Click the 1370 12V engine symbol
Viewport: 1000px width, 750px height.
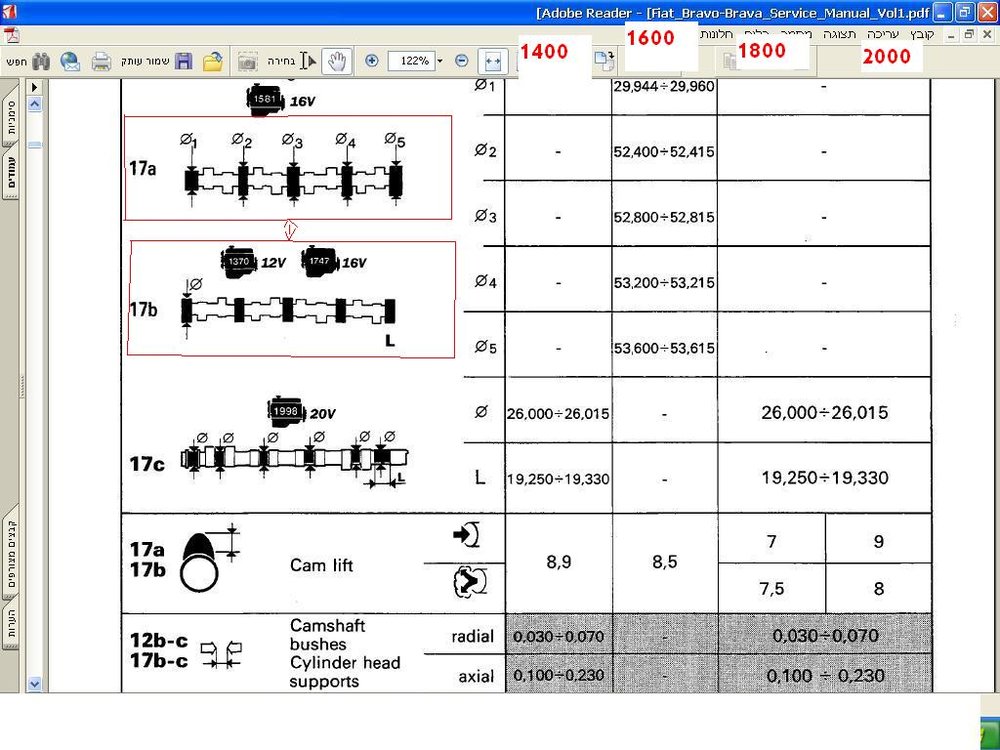pos(253,262)
